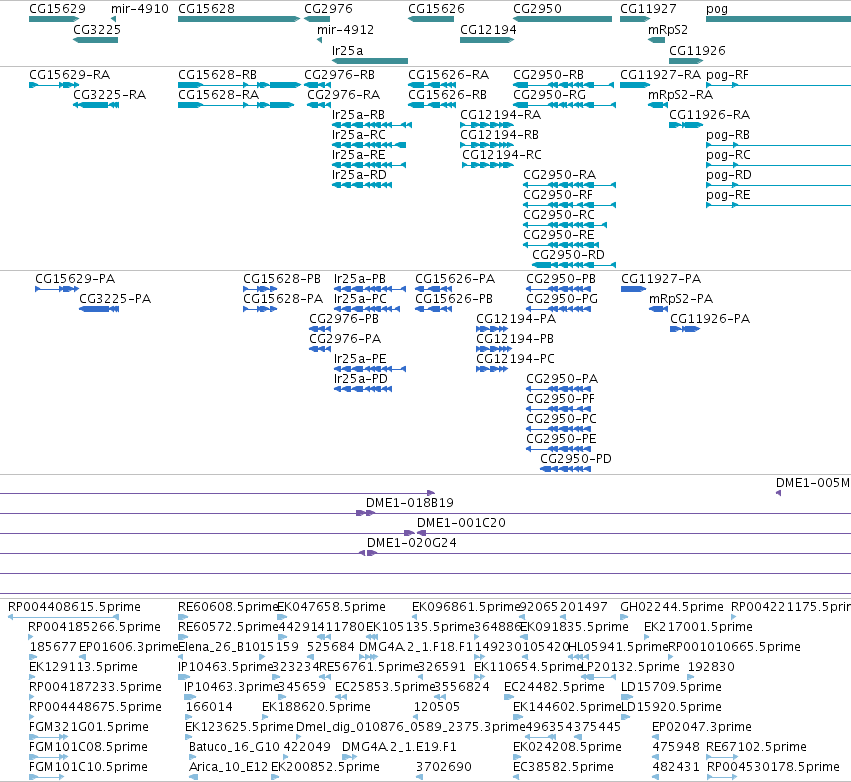Select EST FGM321G01.5prime
The image size is (851, 782).
(48, 737)
